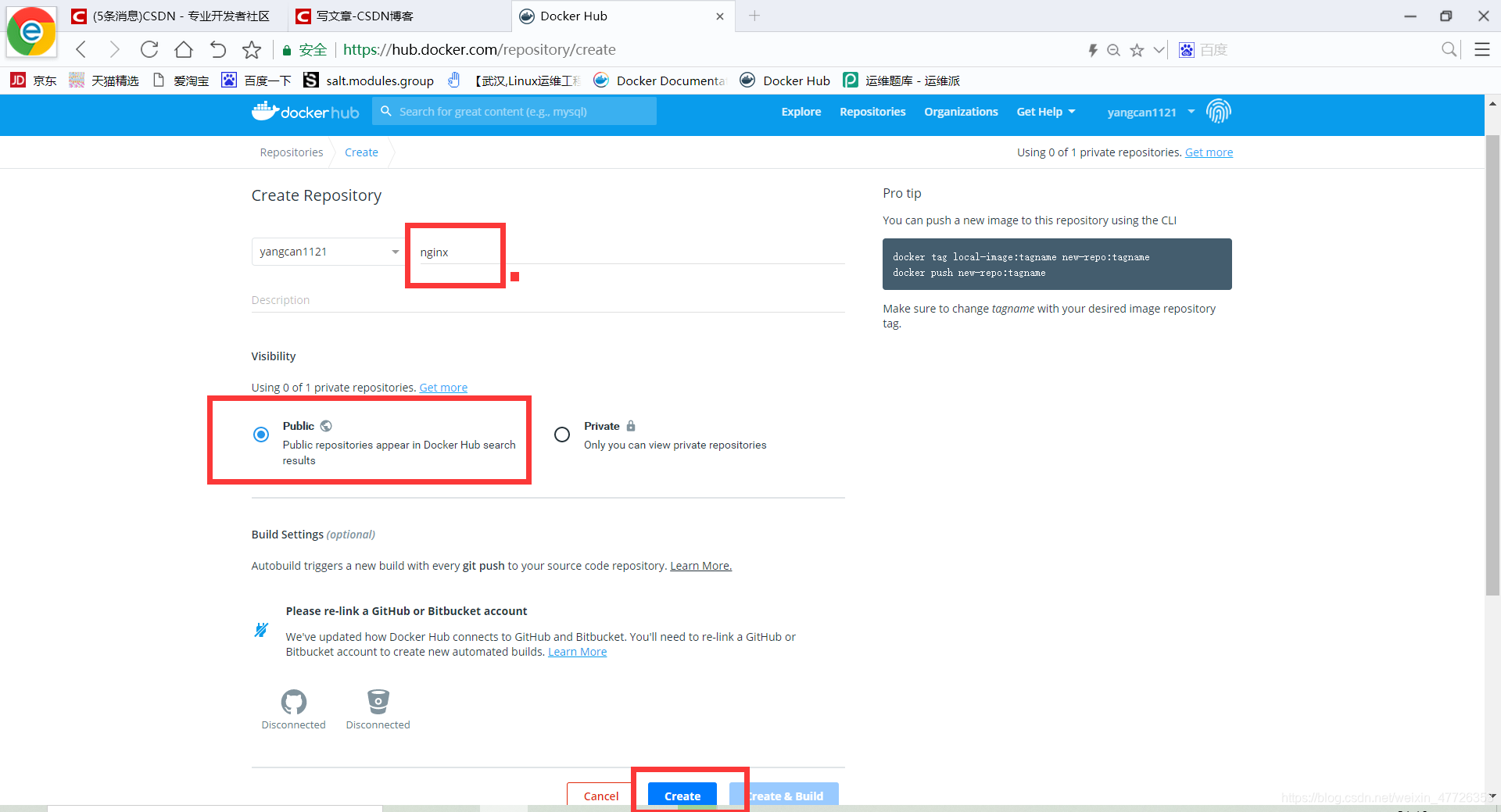Expand the address bar dropdown chevron
1501x812 pixels.
coord(1159,50)
